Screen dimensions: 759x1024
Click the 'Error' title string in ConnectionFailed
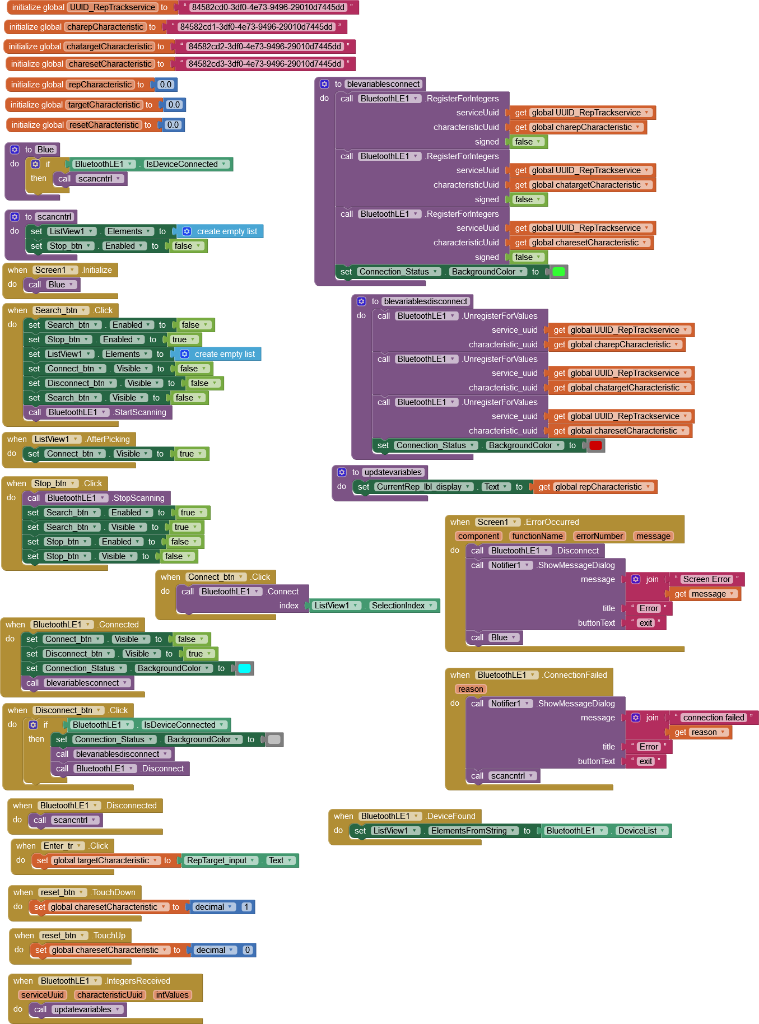pos(649,746)
